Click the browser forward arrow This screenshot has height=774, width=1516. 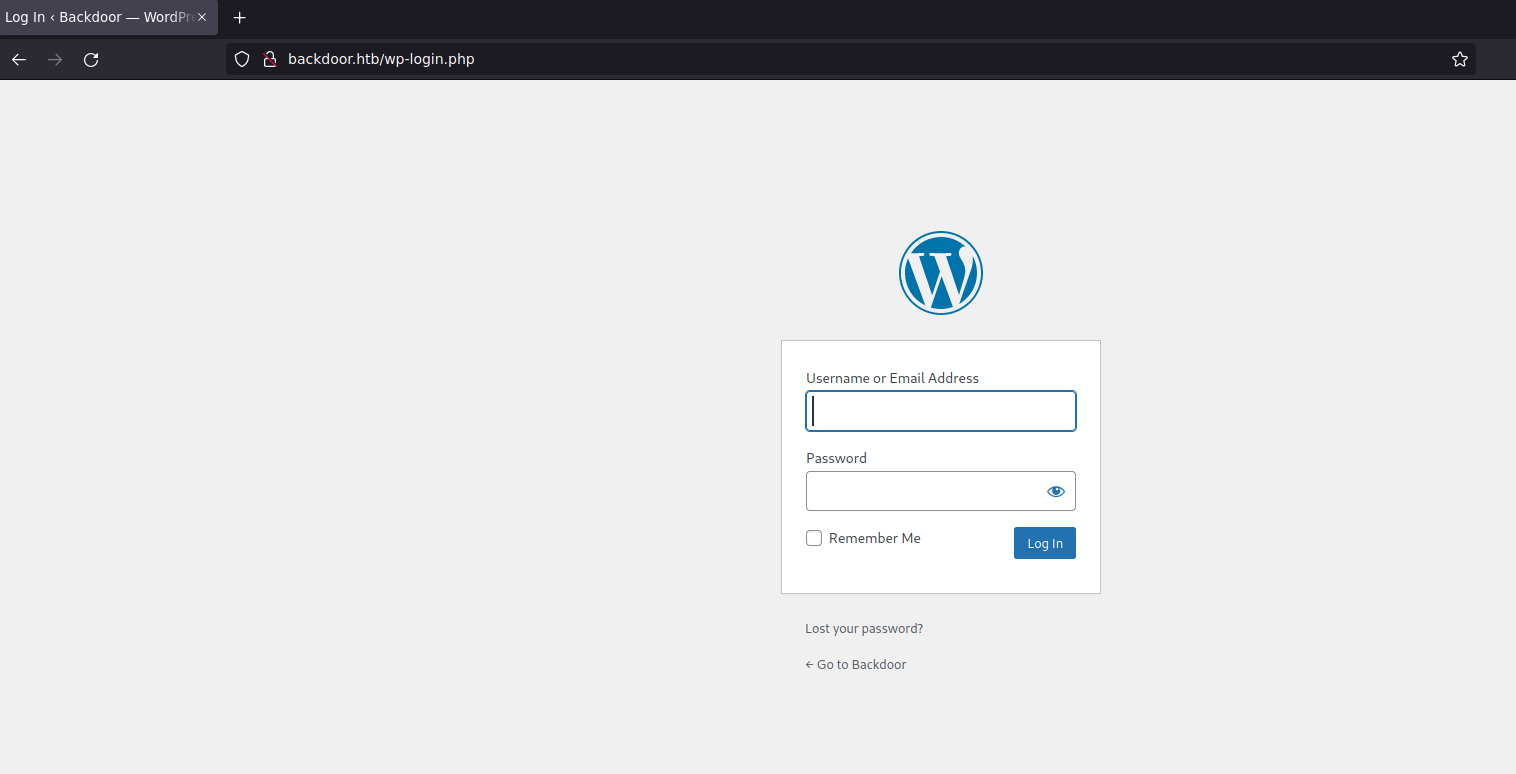point(55,60)
